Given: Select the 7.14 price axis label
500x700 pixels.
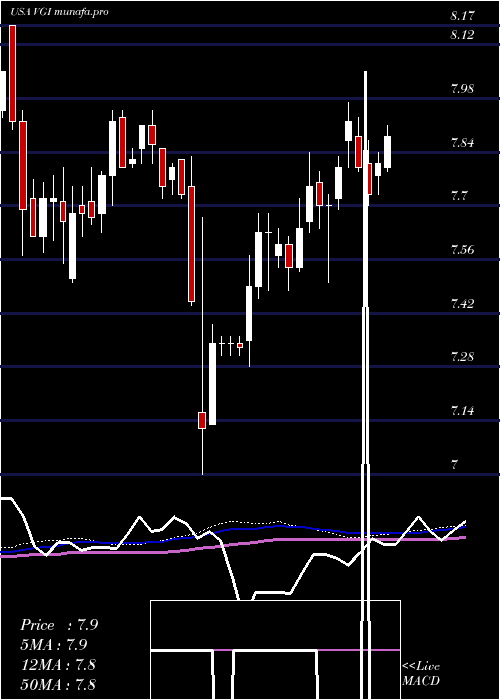Looking at the screenshot, I should [462, 411].
